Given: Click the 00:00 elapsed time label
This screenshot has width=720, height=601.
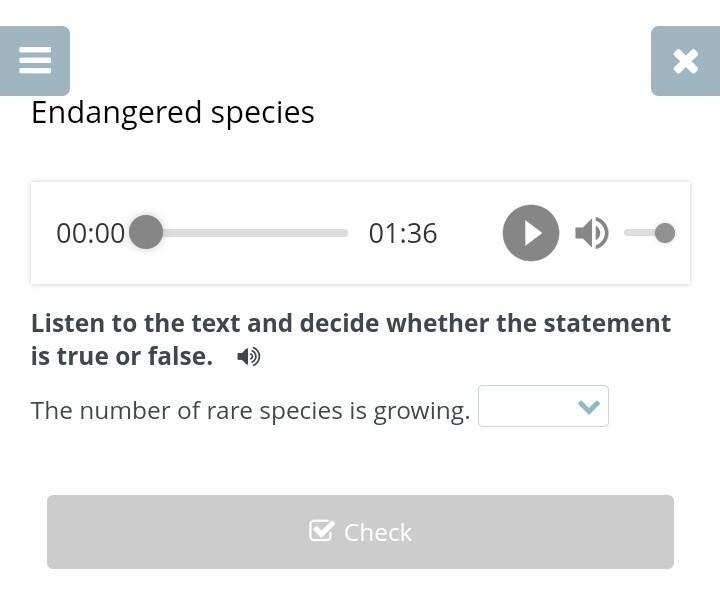Looking at the screenshot, I should 90,233.
